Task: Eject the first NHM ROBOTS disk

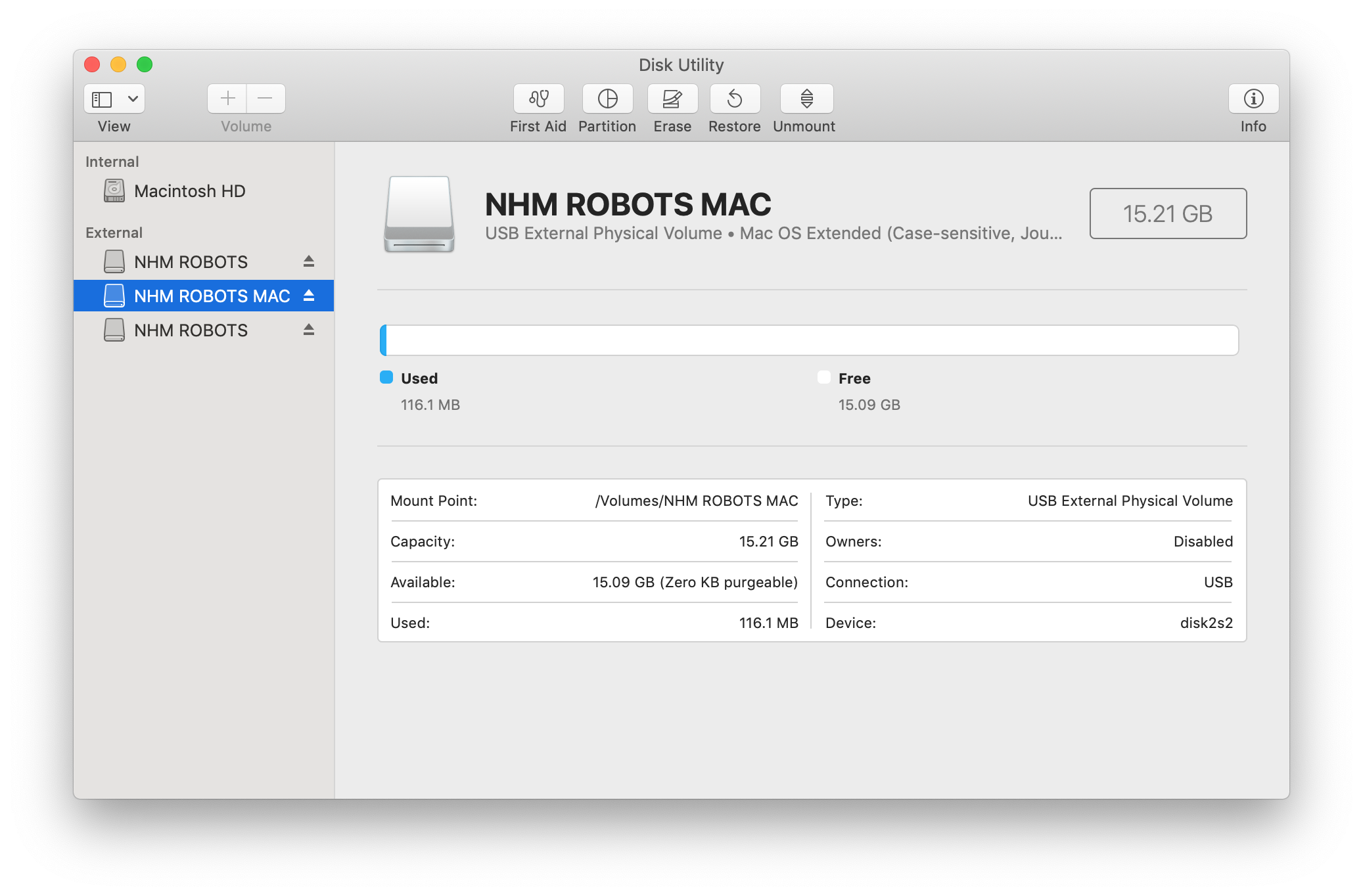Action: point(309,261)
